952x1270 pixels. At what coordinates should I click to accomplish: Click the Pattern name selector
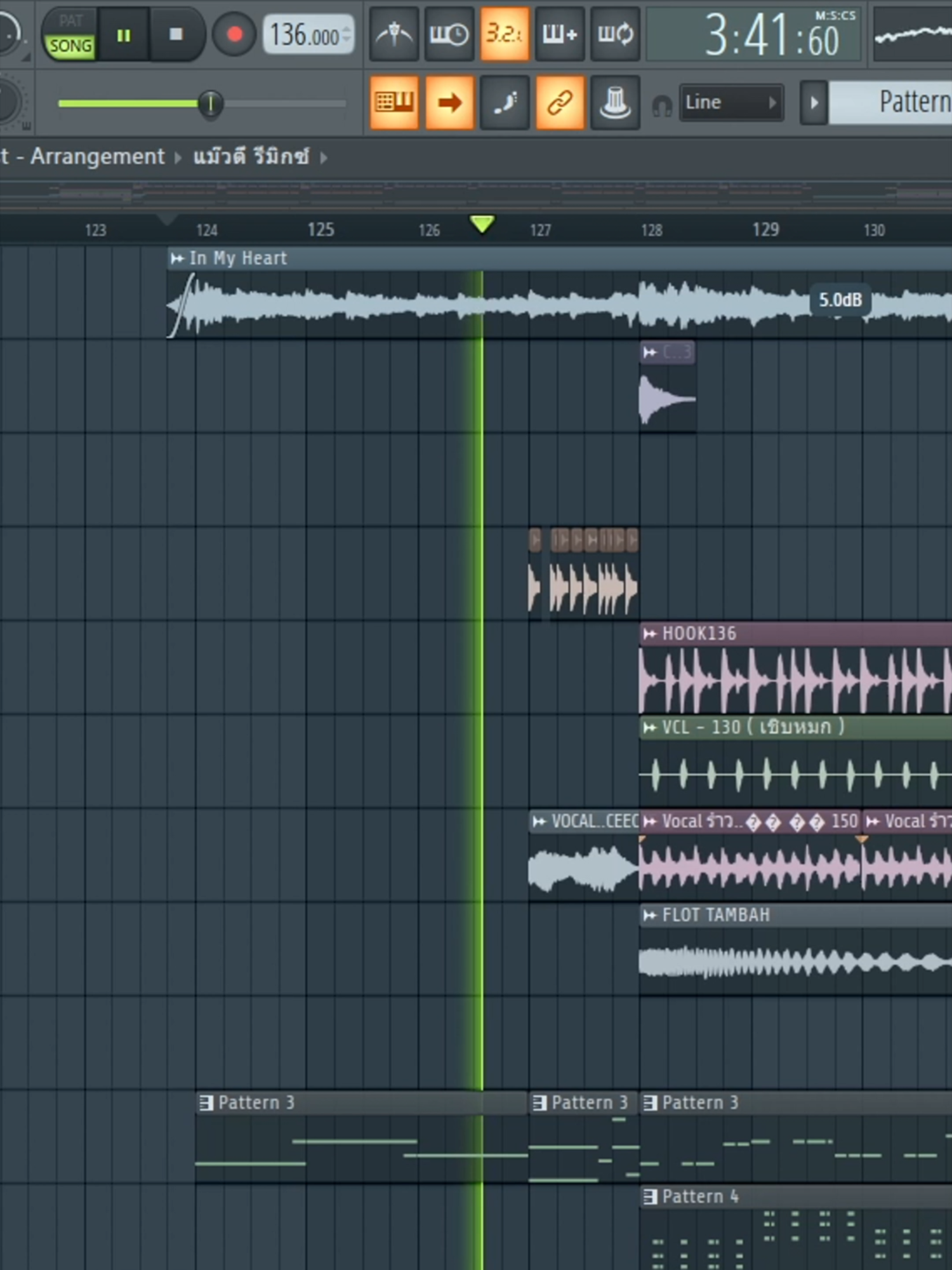(x=890, y=102)
